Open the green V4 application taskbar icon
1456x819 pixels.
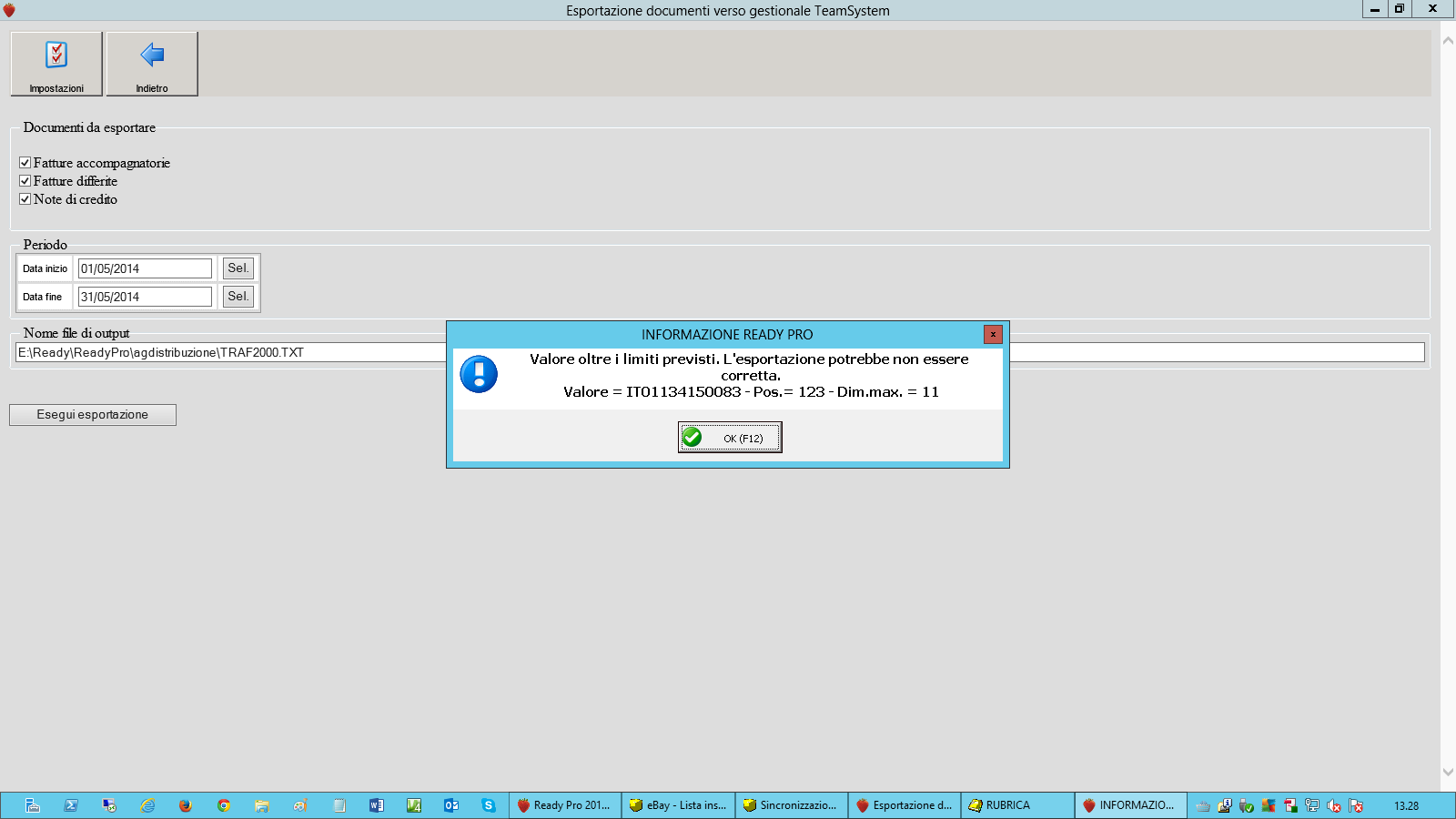414,805
